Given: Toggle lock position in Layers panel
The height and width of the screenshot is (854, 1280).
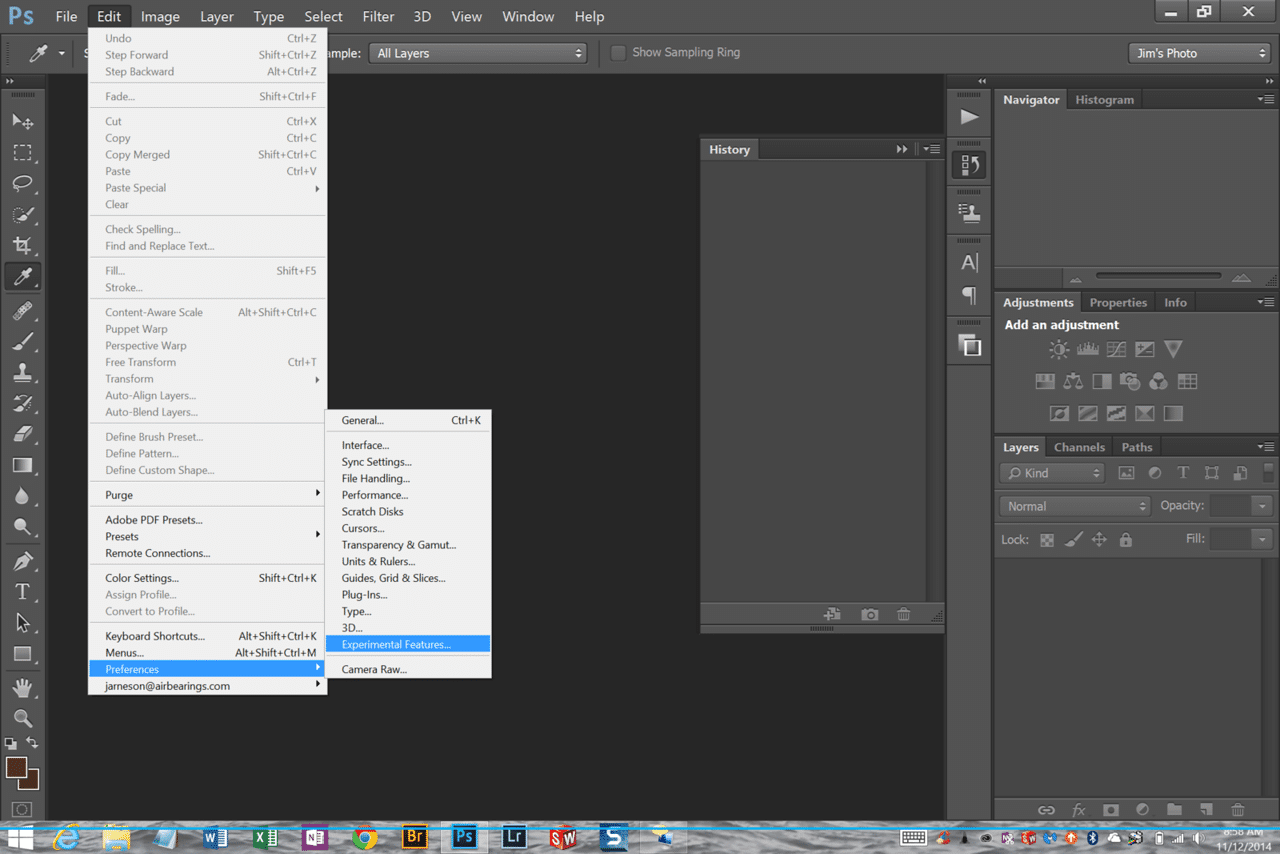Looking at the screenshot, I should 1099,540.
